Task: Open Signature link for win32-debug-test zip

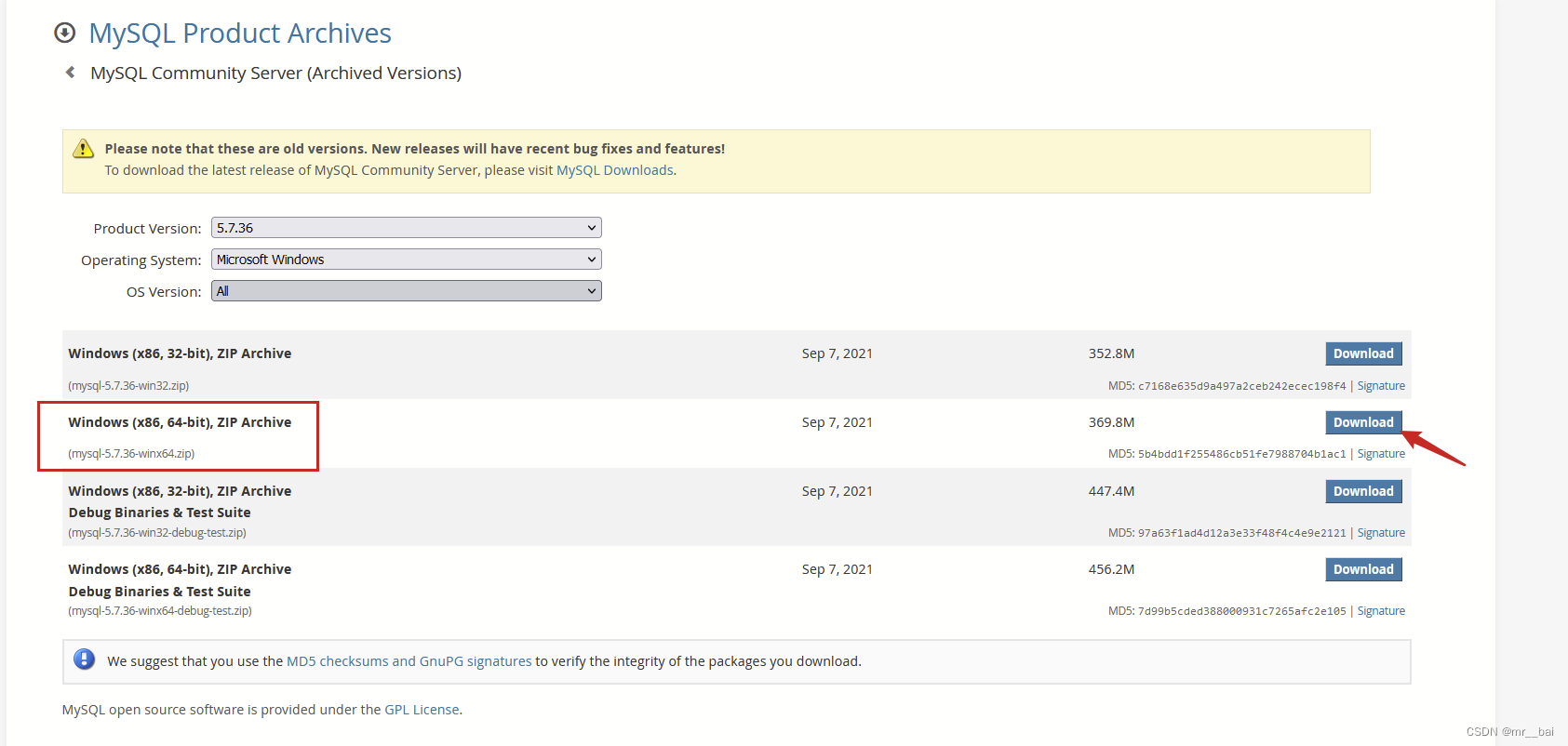Action: tap(1381, 533)
